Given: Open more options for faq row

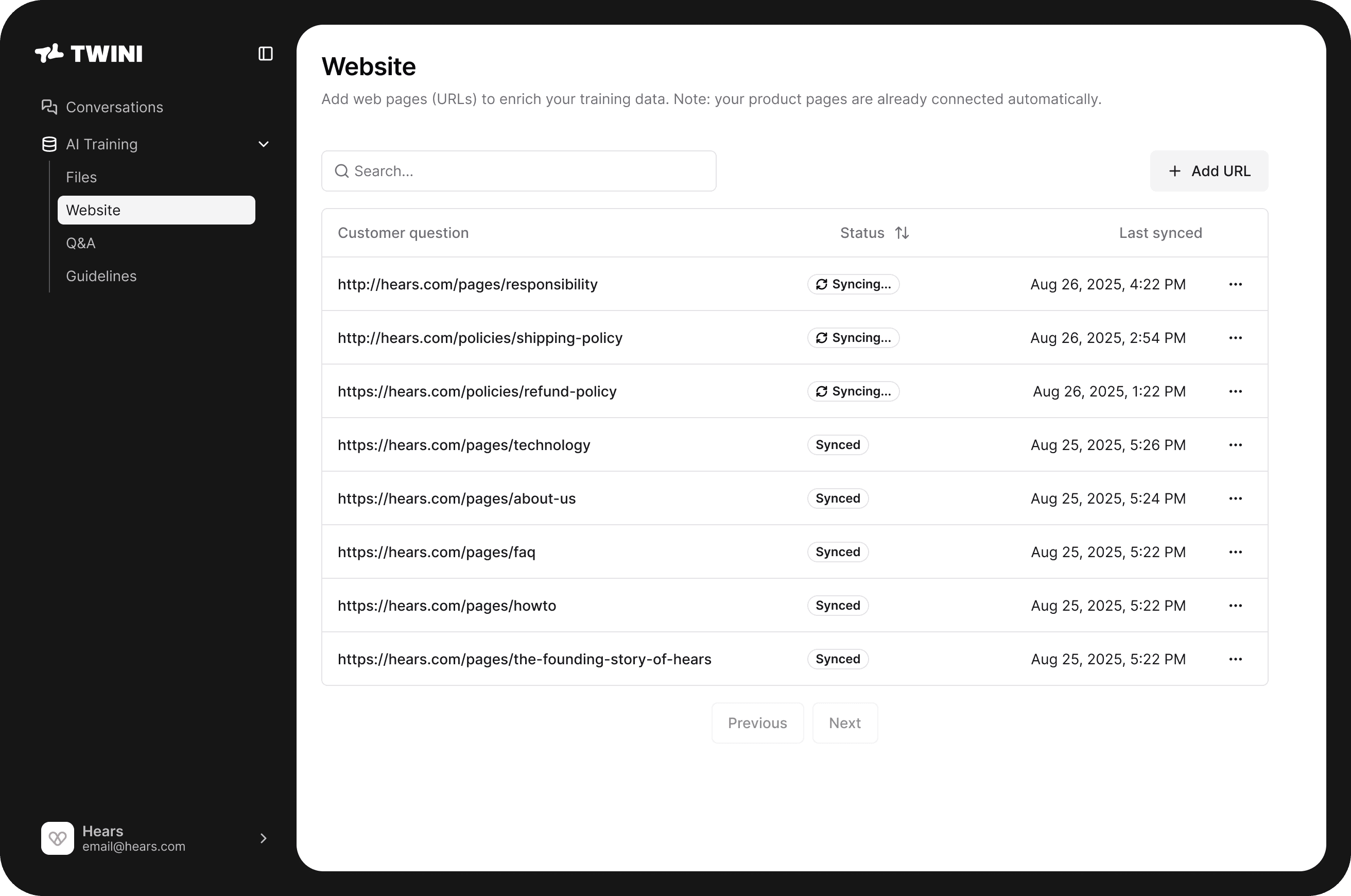Looking at the screenshot, I should pos(1236,552).
